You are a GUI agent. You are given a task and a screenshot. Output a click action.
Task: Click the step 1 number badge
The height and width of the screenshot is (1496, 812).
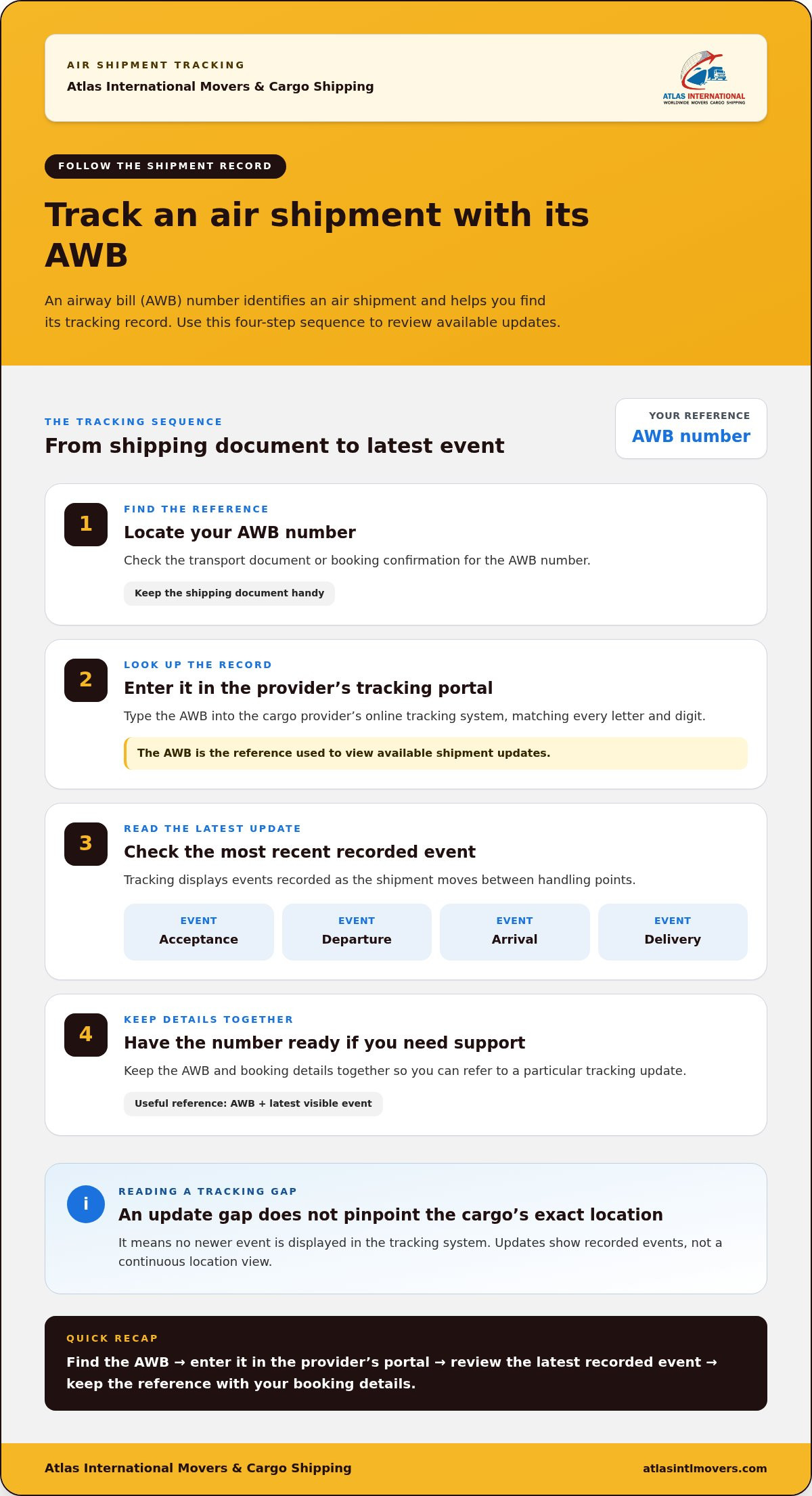click(x=86, y=525)
